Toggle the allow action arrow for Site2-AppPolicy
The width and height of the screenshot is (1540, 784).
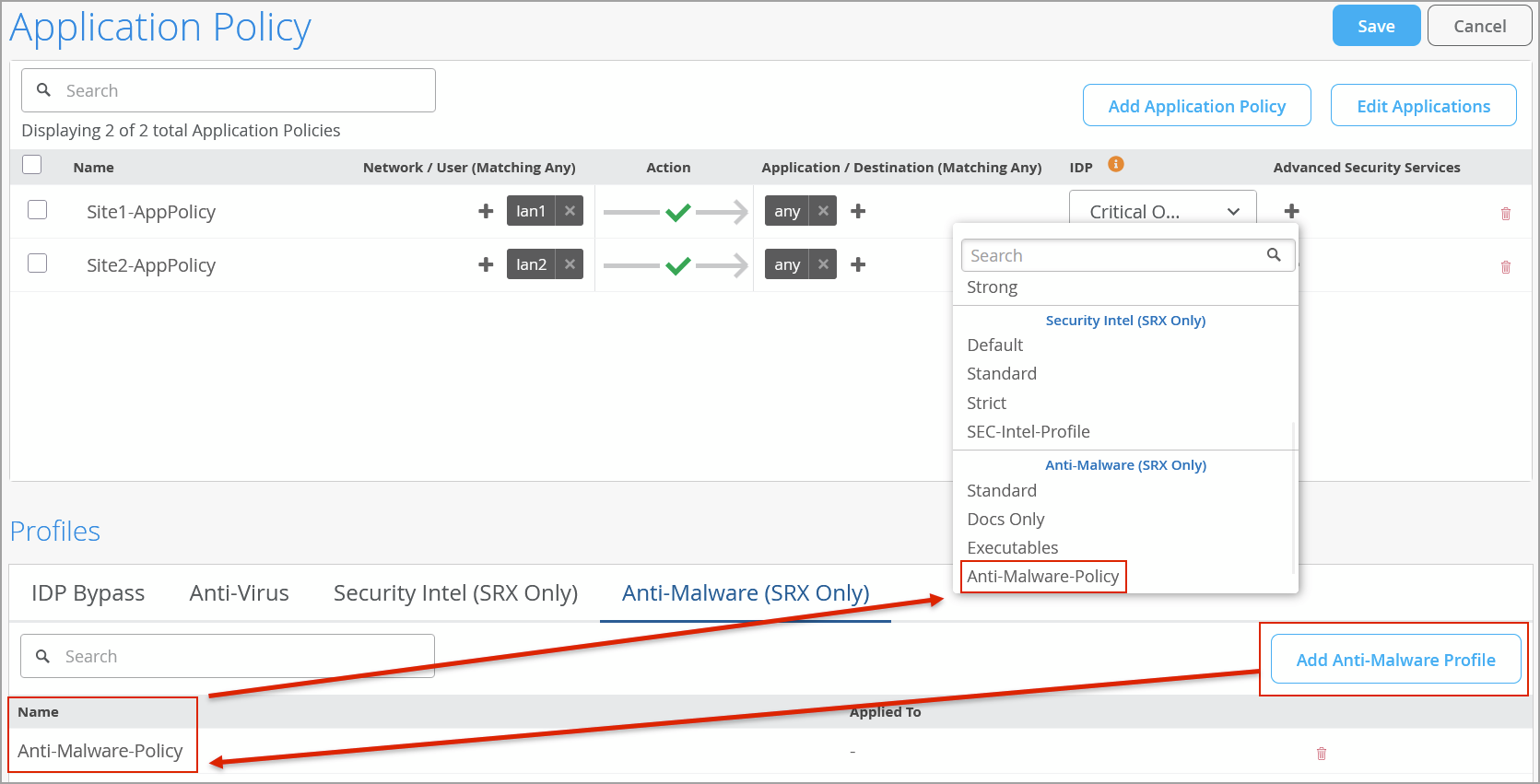point(676,265)
